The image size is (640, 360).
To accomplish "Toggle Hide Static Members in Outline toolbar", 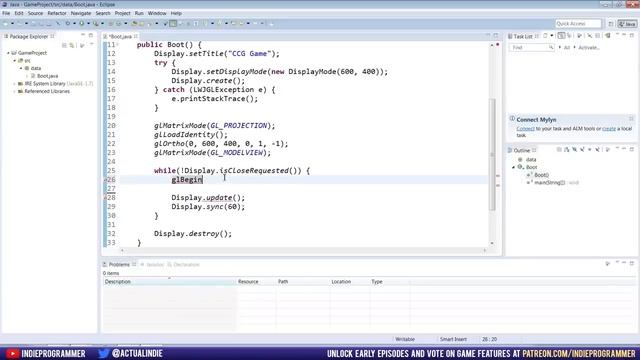I will (582, 150).
